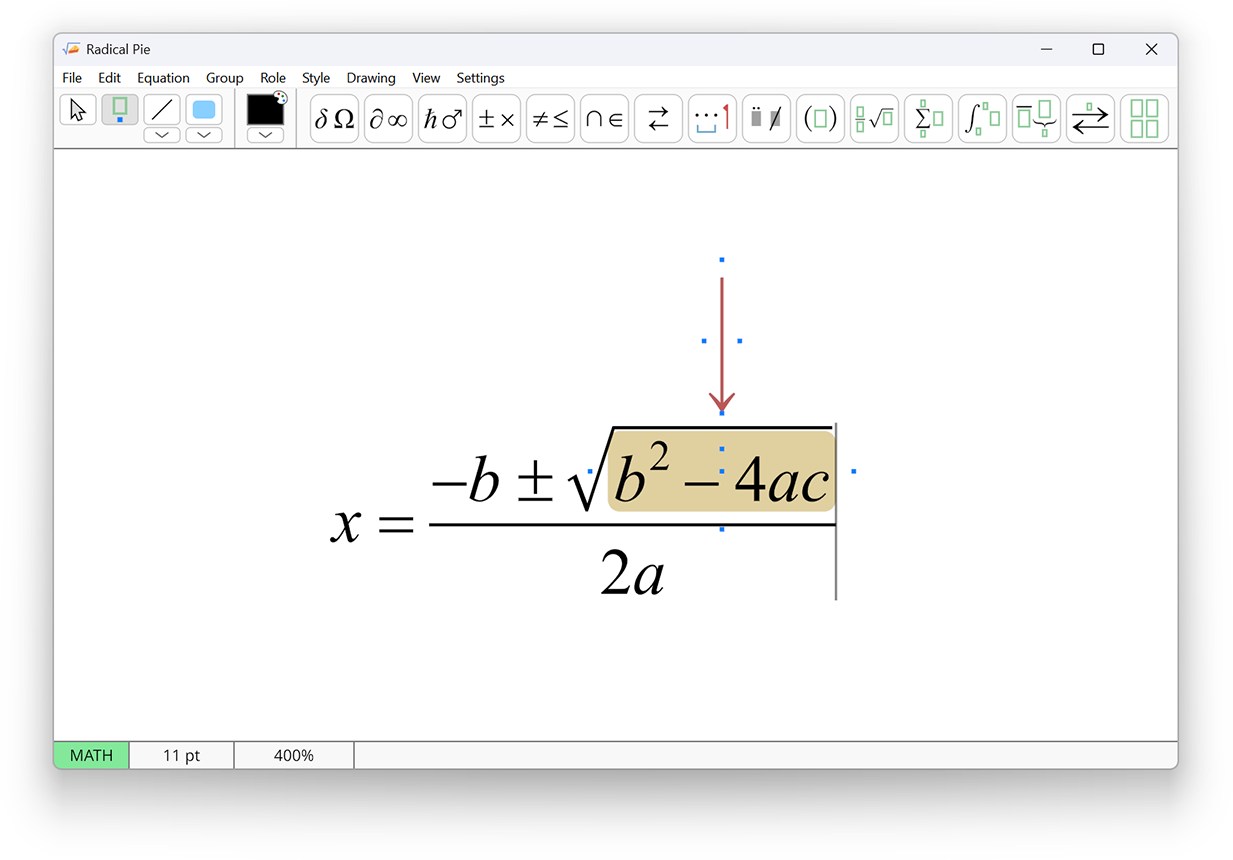Open the Greek letters symbol palette

(334, 118)
